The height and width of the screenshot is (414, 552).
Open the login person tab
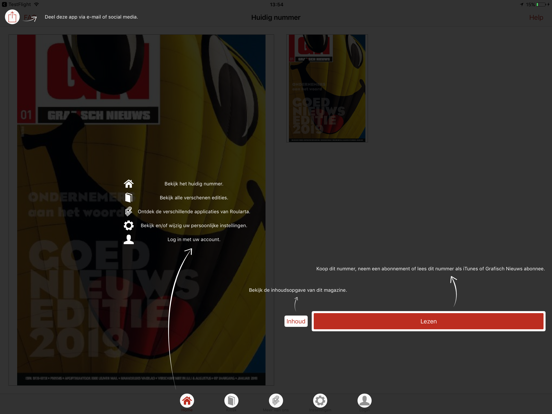coord(364,401)
